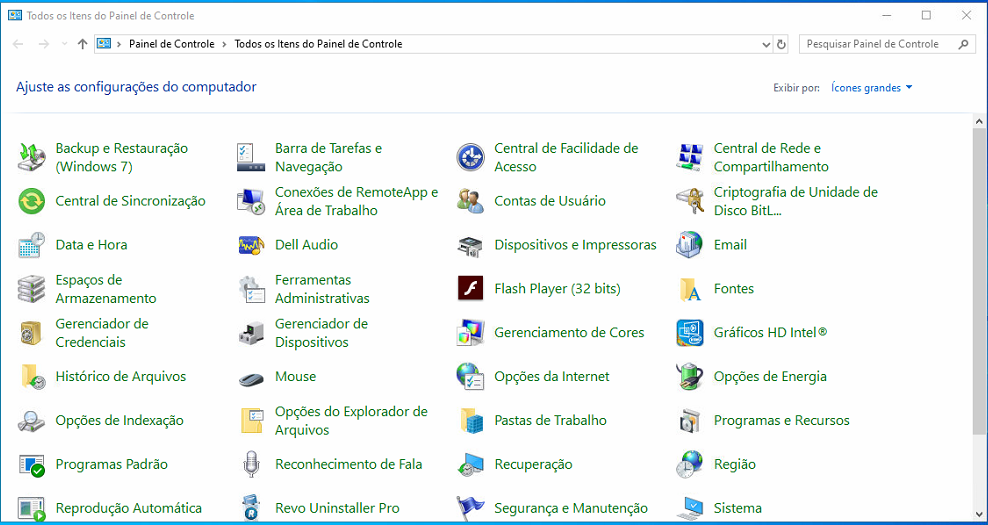Expand the address bar history dropdown arrow
The height and width of the screenshot is (525, 988).
pyautogui.click(x=766, y=44)
